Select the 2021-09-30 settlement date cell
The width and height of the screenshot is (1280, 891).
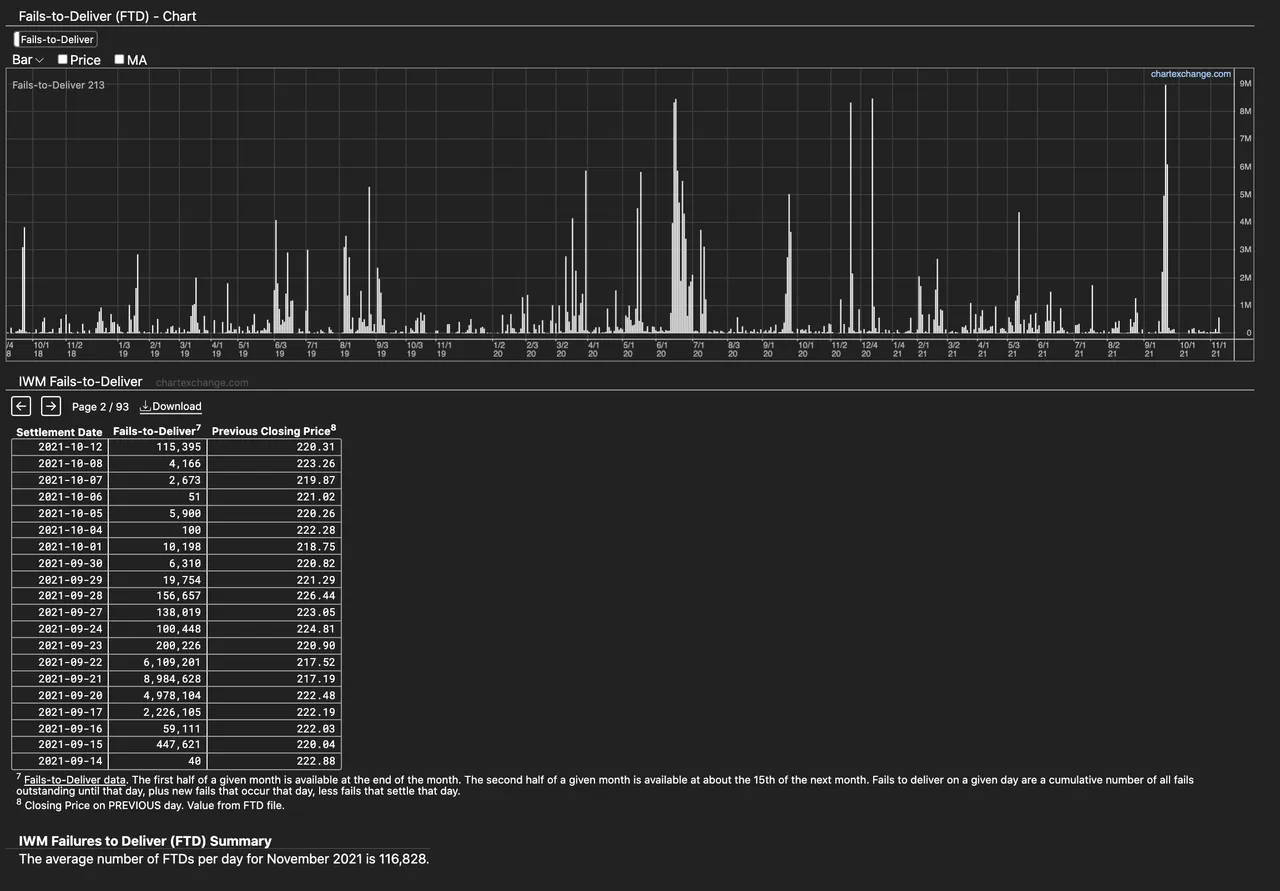(x=60, y=563)
